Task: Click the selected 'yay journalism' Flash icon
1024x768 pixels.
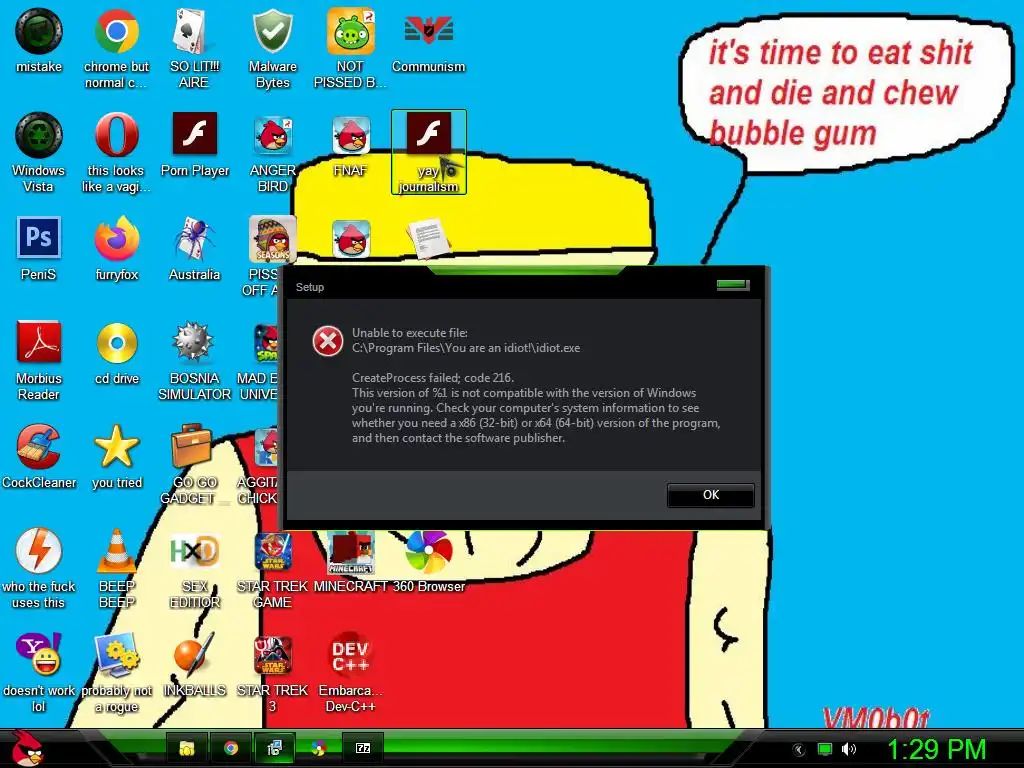Action: coord(428,152)
